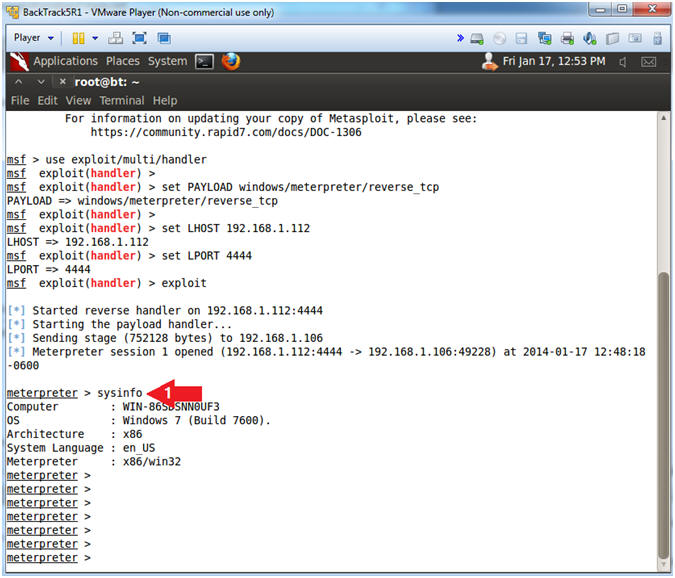Click the user switcher icon in panel
This screenshot has height=578, width=675.
[x=489, y=62]
